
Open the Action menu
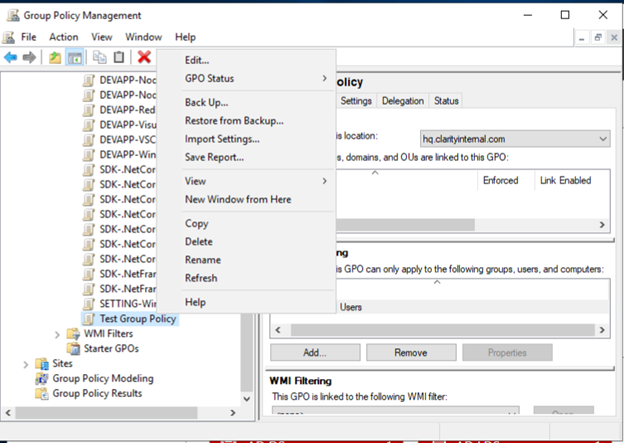(64, 37)
